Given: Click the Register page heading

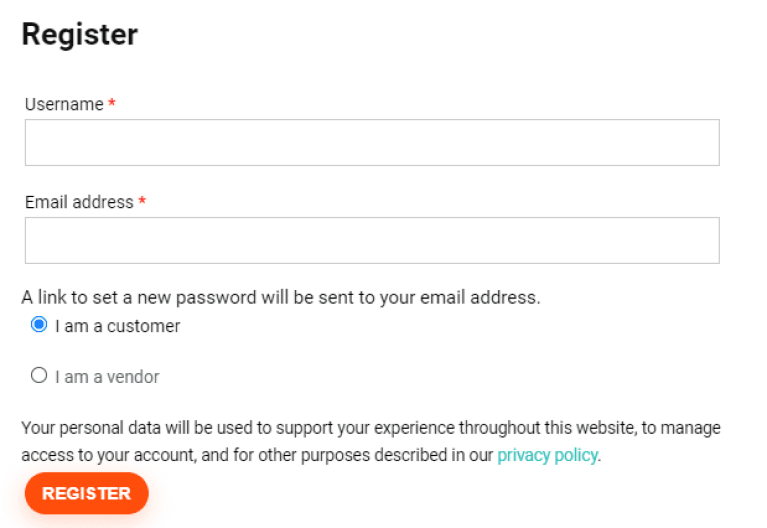Looking at the screenshot, I should (80, 35).
